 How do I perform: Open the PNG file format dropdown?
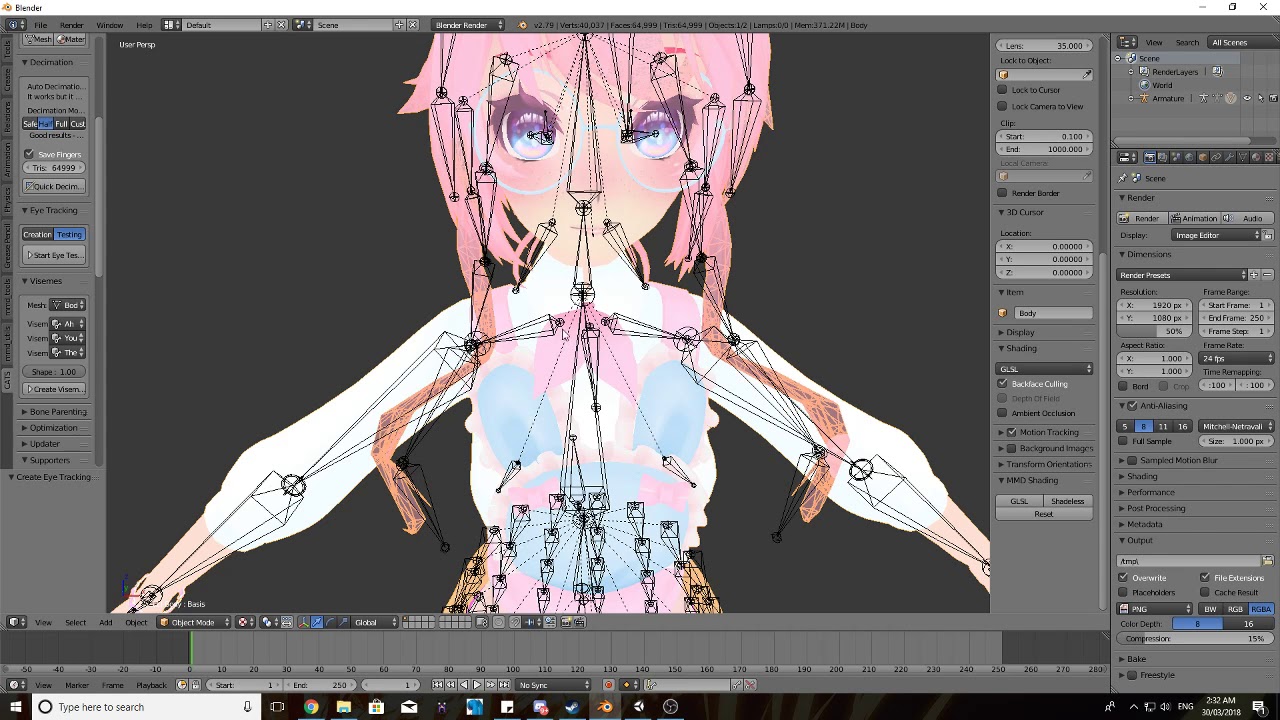[x=1156, y=609]
